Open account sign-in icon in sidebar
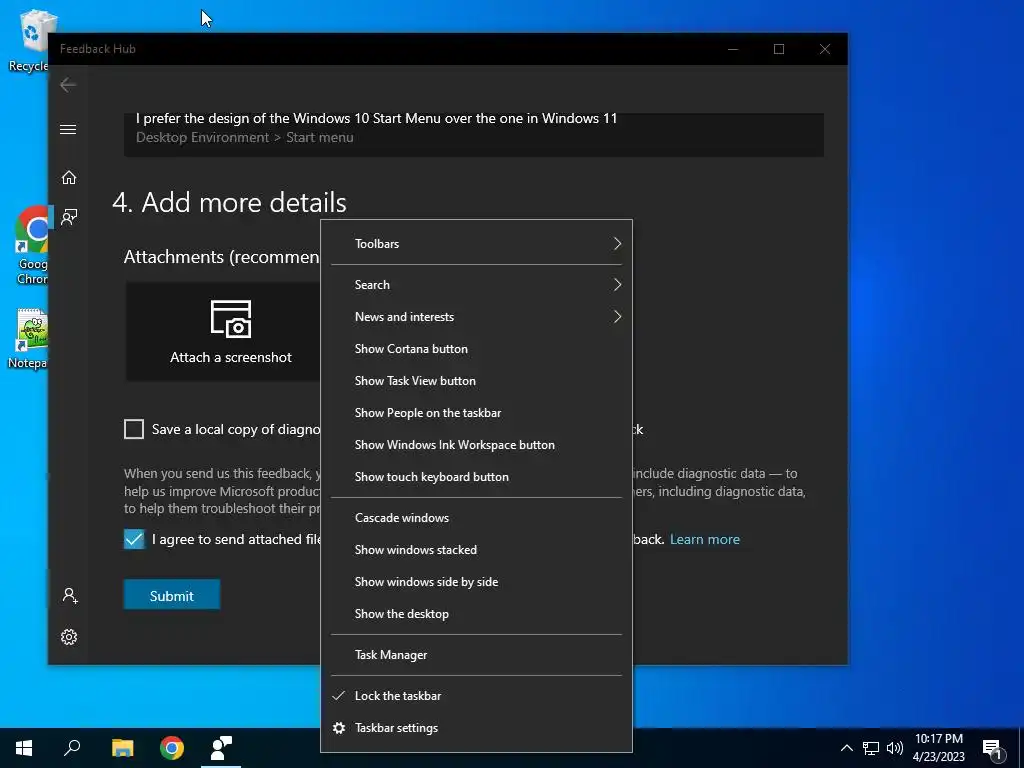 tap(69, 595)
